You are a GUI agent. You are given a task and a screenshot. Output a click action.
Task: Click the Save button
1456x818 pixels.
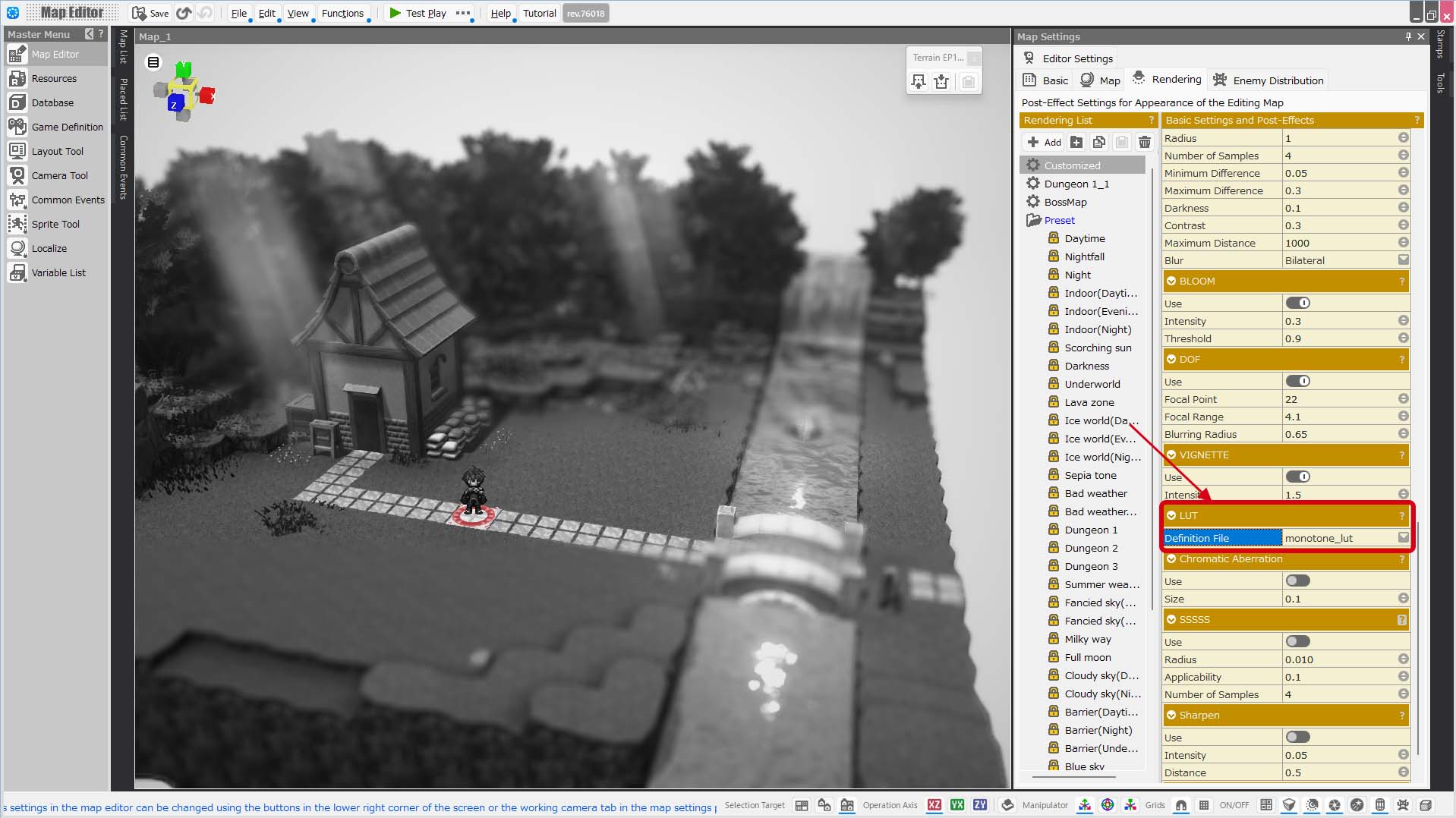[150, 13]
